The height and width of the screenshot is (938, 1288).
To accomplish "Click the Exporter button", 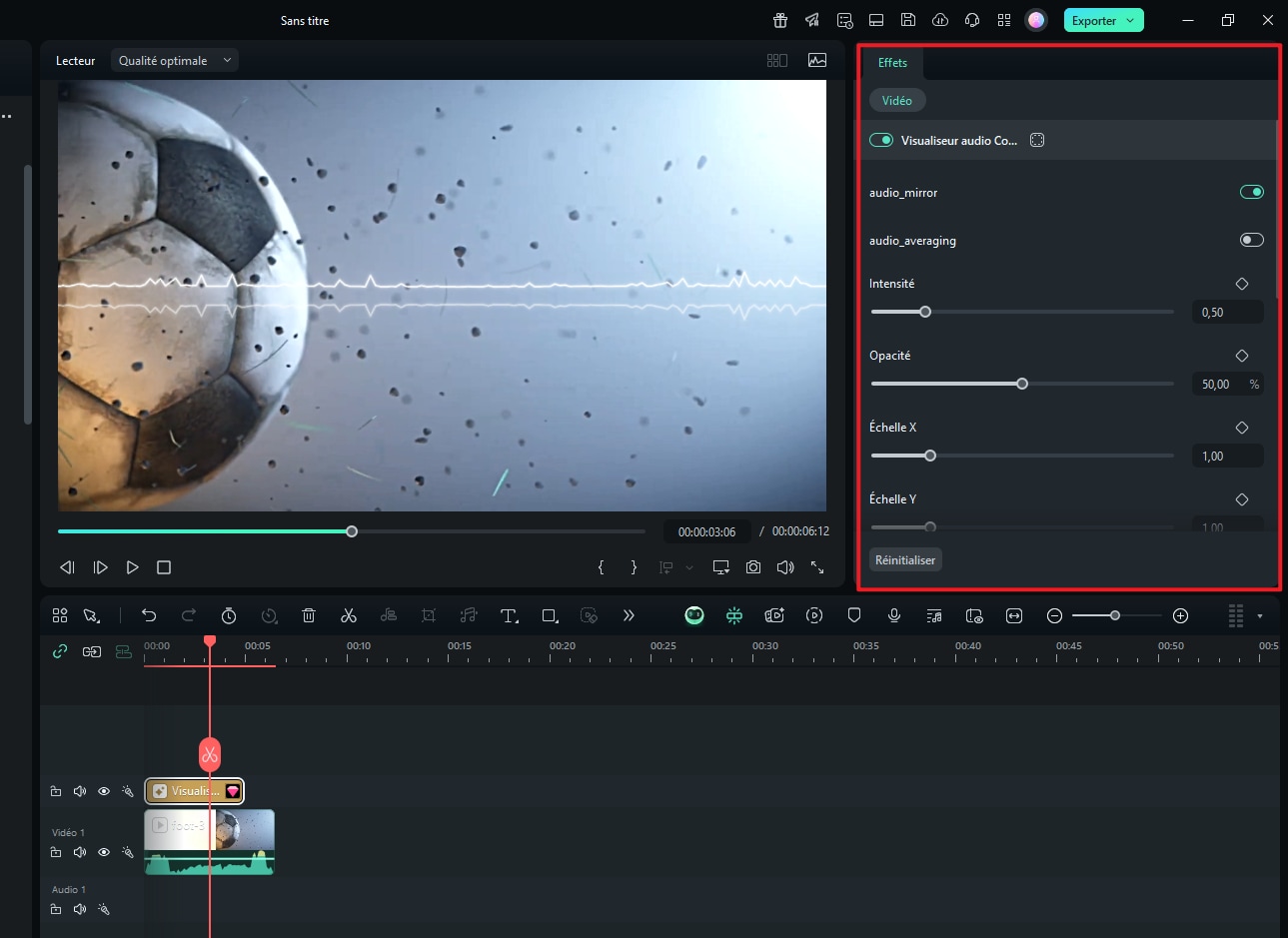I will (1093, 21).
